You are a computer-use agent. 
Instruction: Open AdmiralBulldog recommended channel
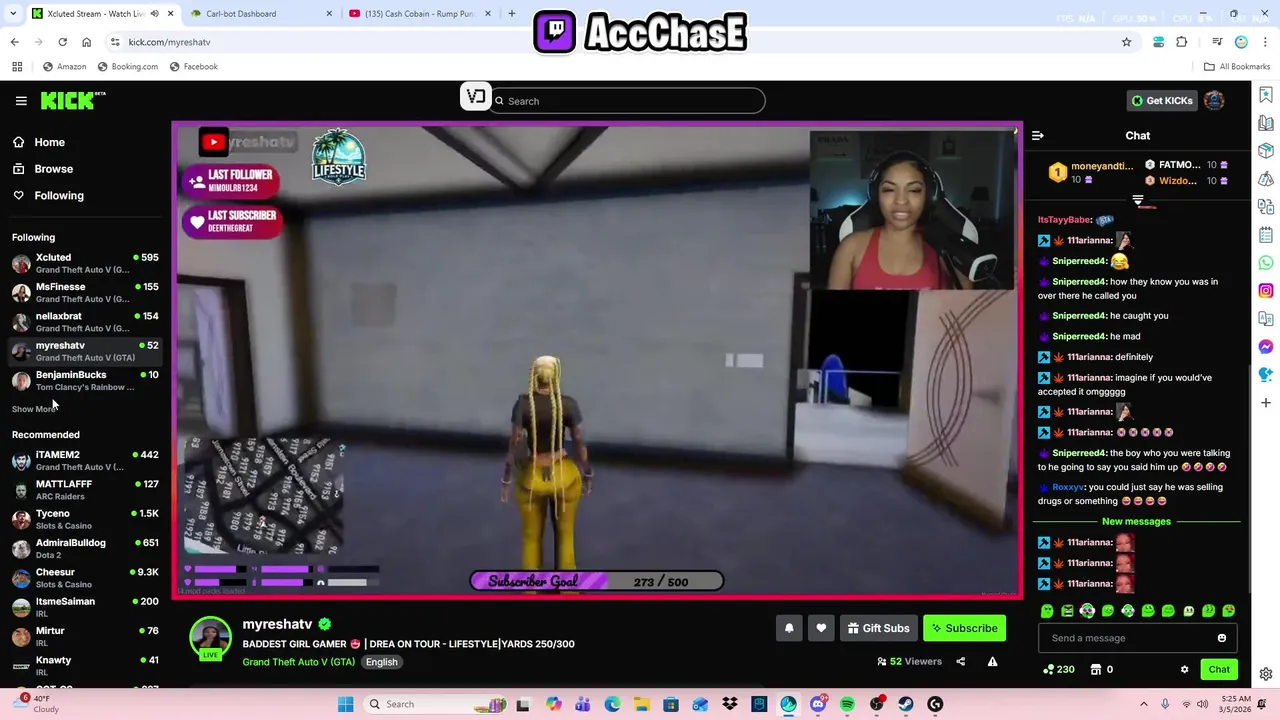pos(86,548)
